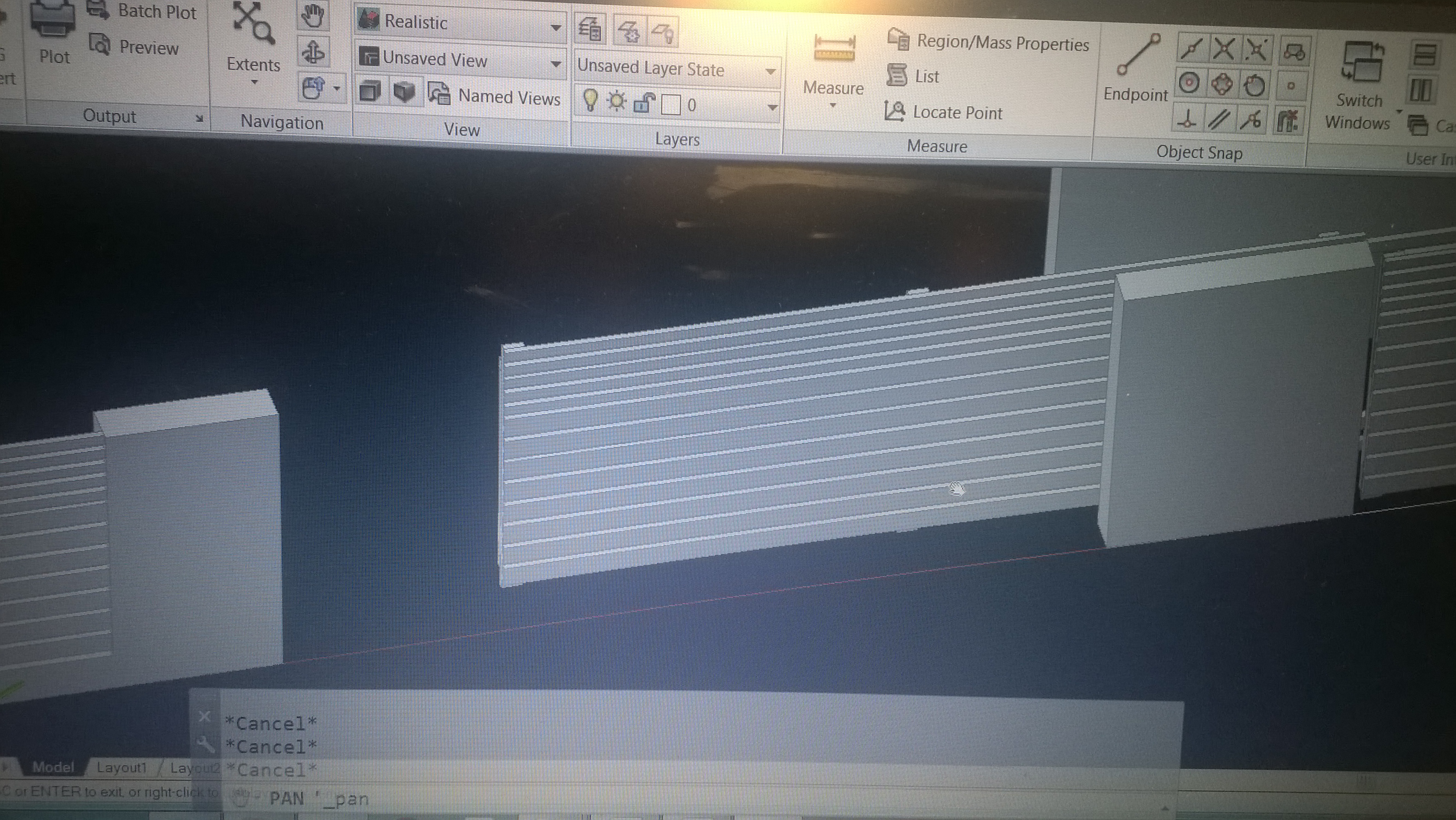Choose the Perpendicular snap icon
This screenshot has width=1456, height=820.
point(1187,119)
